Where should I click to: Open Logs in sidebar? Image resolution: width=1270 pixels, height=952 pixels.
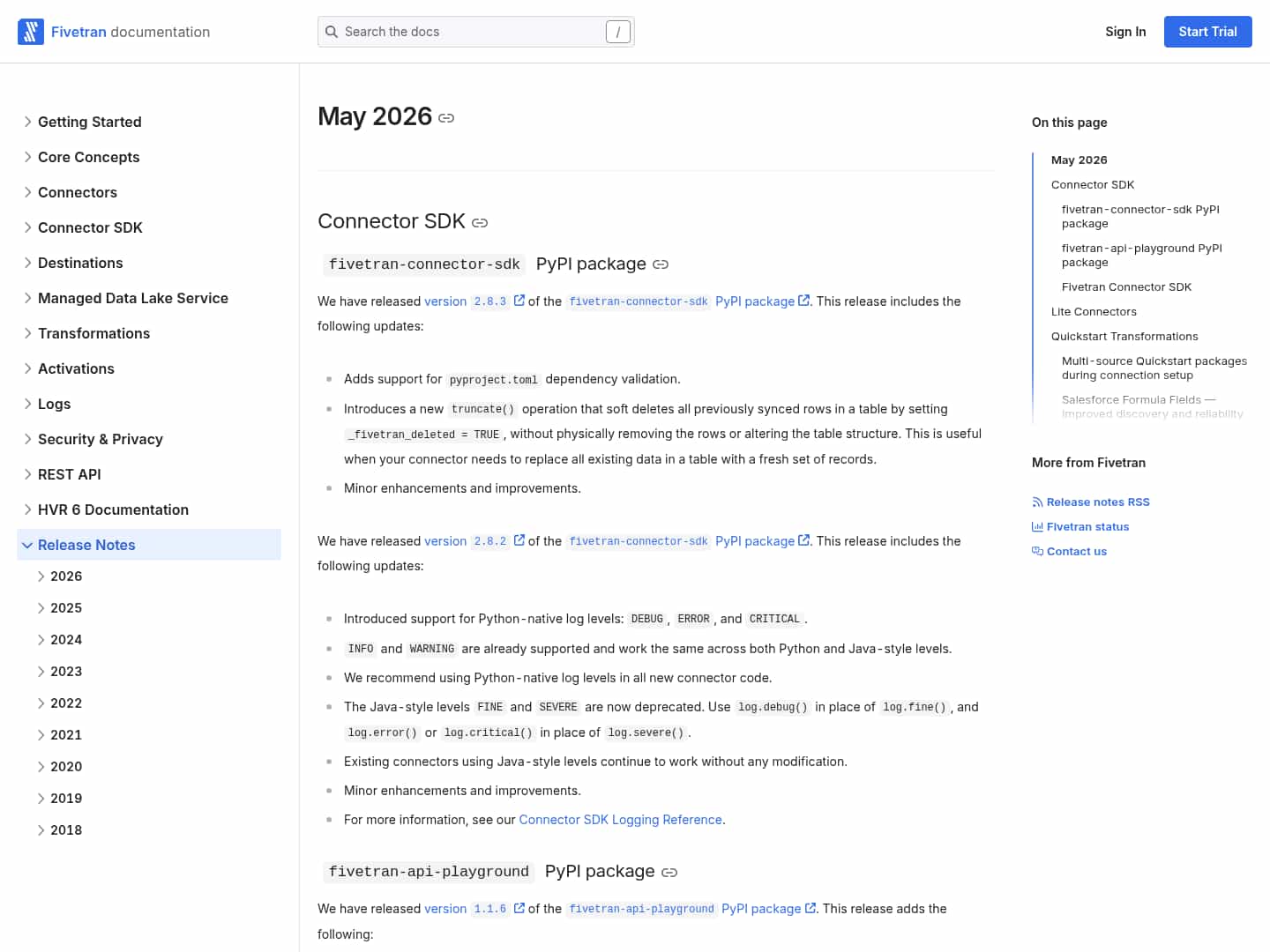54,404
